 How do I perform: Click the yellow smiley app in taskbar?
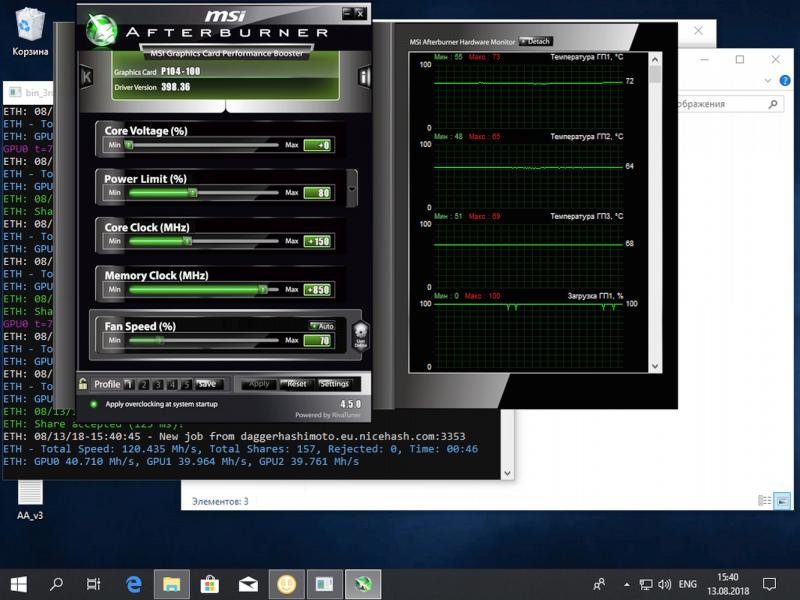pos(286,584)
